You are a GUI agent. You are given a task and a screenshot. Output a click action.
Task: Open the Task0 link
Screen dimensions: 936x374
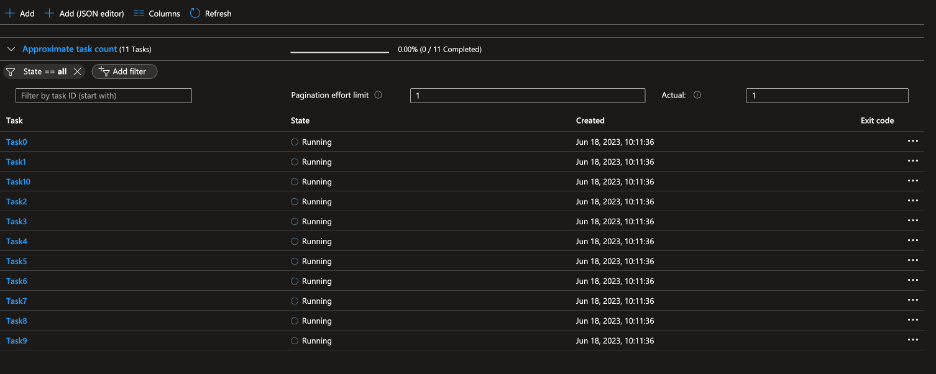click(17, 142)
